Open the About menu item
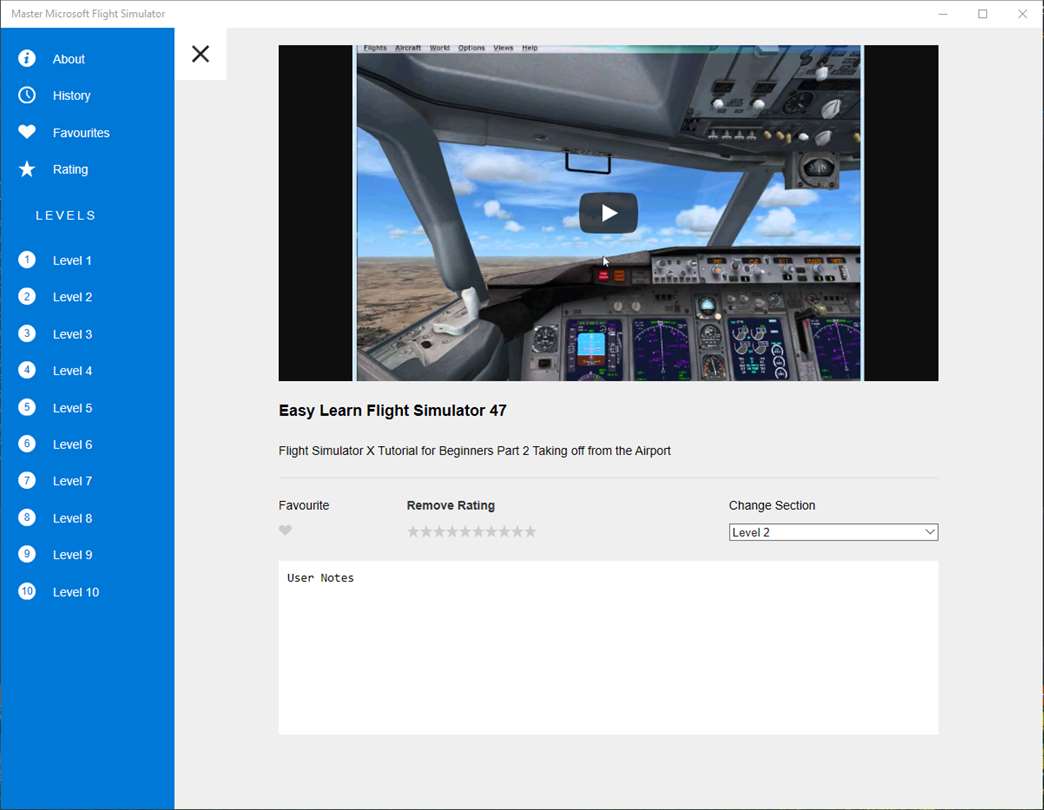Viewport: 1044px width, 810px height. tap(69, 59)
